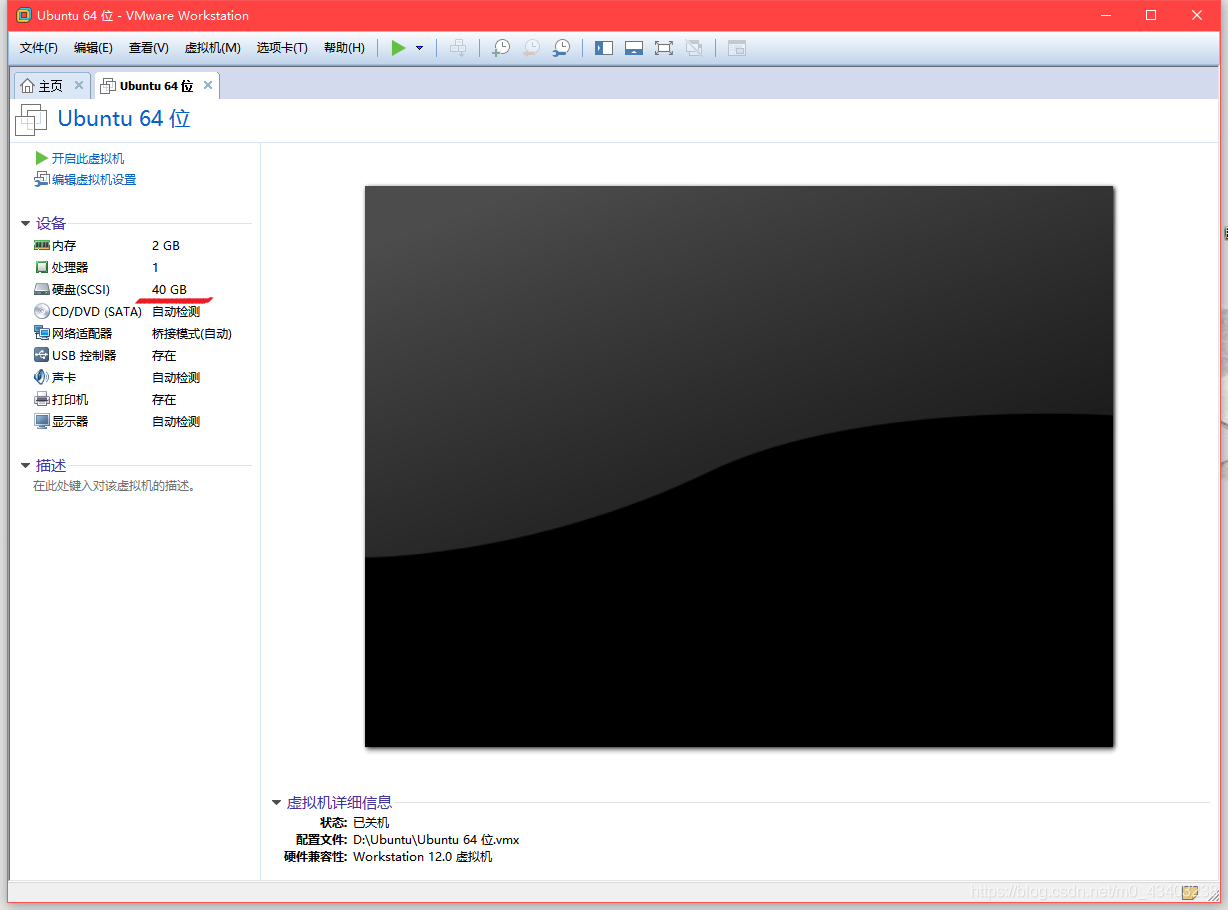Click 编辑虚拟机设置 link
This screenshot has height=910, width=1228.
[93, 180]
